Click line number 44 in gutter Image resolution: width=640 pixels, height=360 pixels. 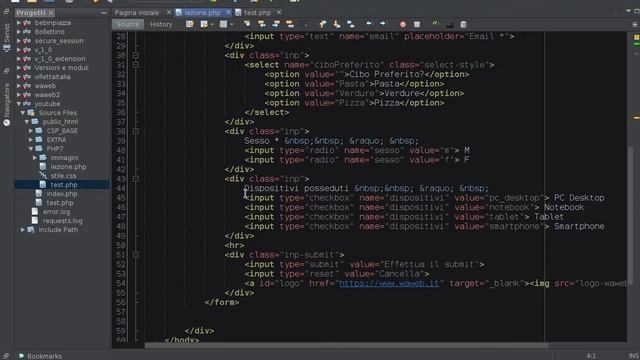point(121,188)
